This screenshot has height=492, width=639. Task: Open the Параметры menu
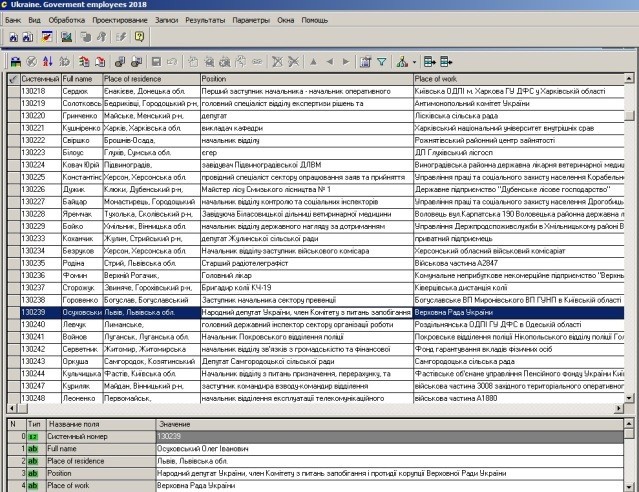point(250,19)
